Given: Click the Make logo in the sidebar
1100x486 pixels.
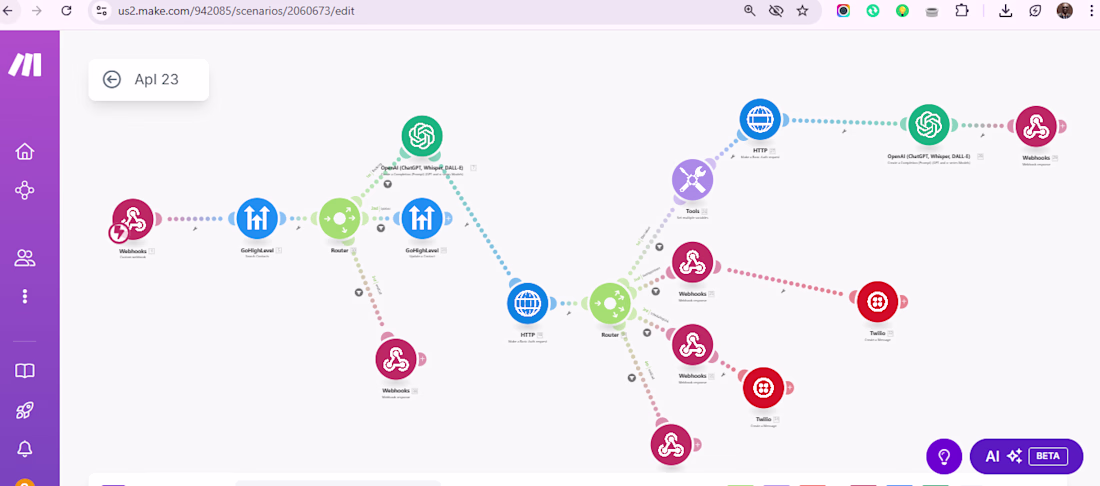Looking at the screenshot, I should point(25,65).
